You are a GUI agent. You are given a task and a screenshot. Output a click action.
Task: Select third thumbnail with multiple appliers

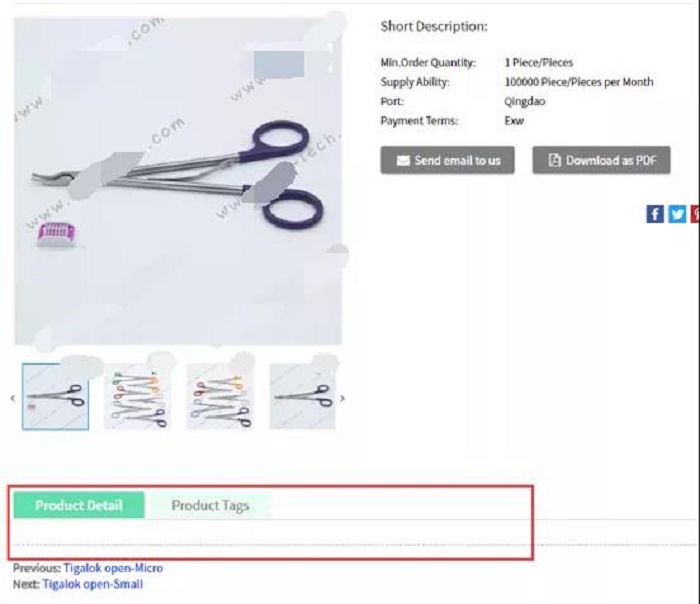220,396
